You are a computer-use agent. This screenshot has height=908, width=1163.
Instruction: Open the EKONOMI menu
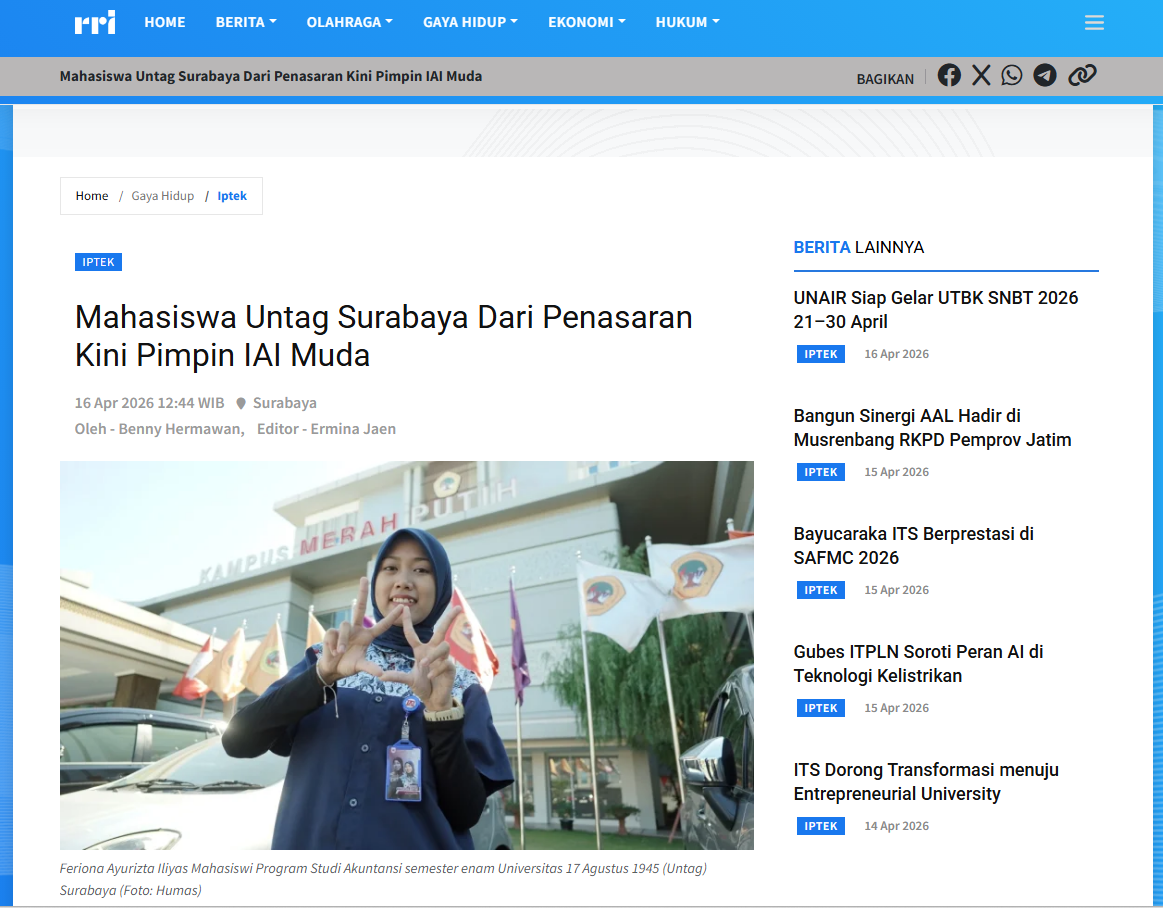click(x=587, y=21)
